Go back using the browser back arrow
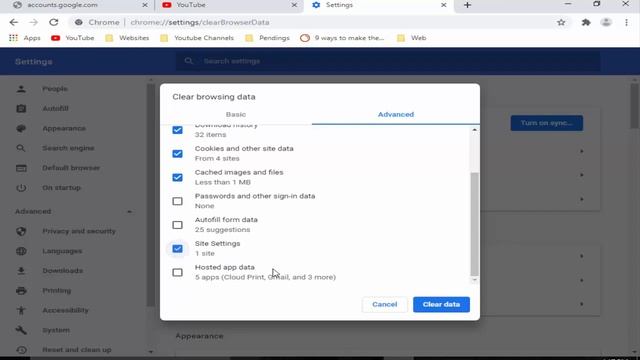The image size is (640, 360). pos(13,22)
